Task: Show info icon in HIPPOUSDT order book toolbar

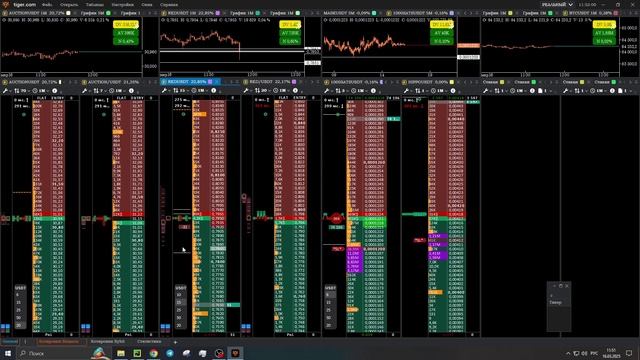Action: (453, 91)
